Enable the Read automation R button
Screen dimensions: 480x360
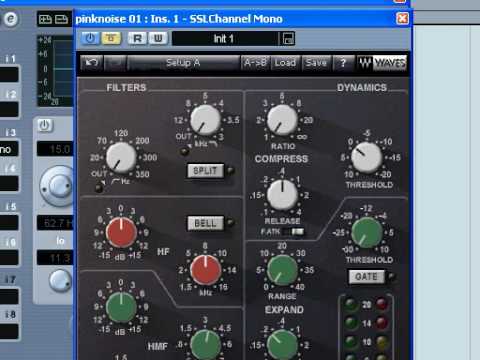(x=137, y=38)
